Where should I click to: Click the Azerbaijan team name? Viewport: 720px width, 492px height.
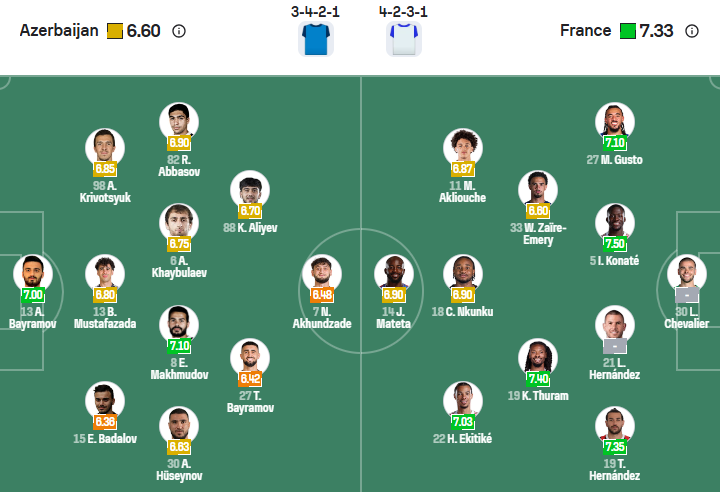pyautogui.click(x=59, y=31)
